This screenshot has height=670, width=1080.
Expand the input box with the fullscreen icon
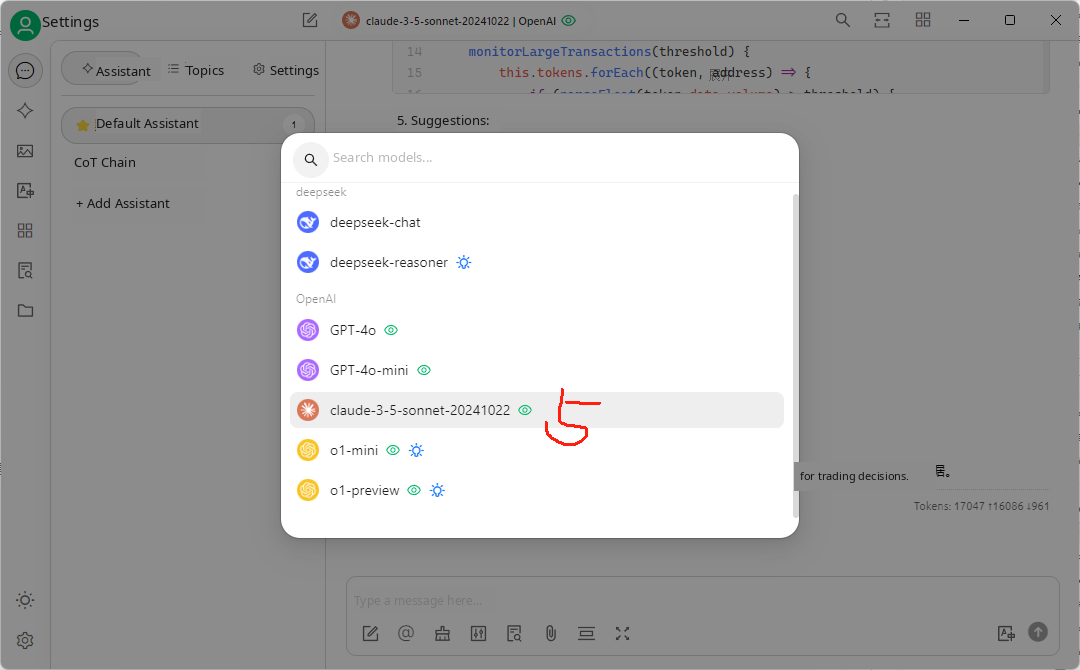(x=622, y=634)
